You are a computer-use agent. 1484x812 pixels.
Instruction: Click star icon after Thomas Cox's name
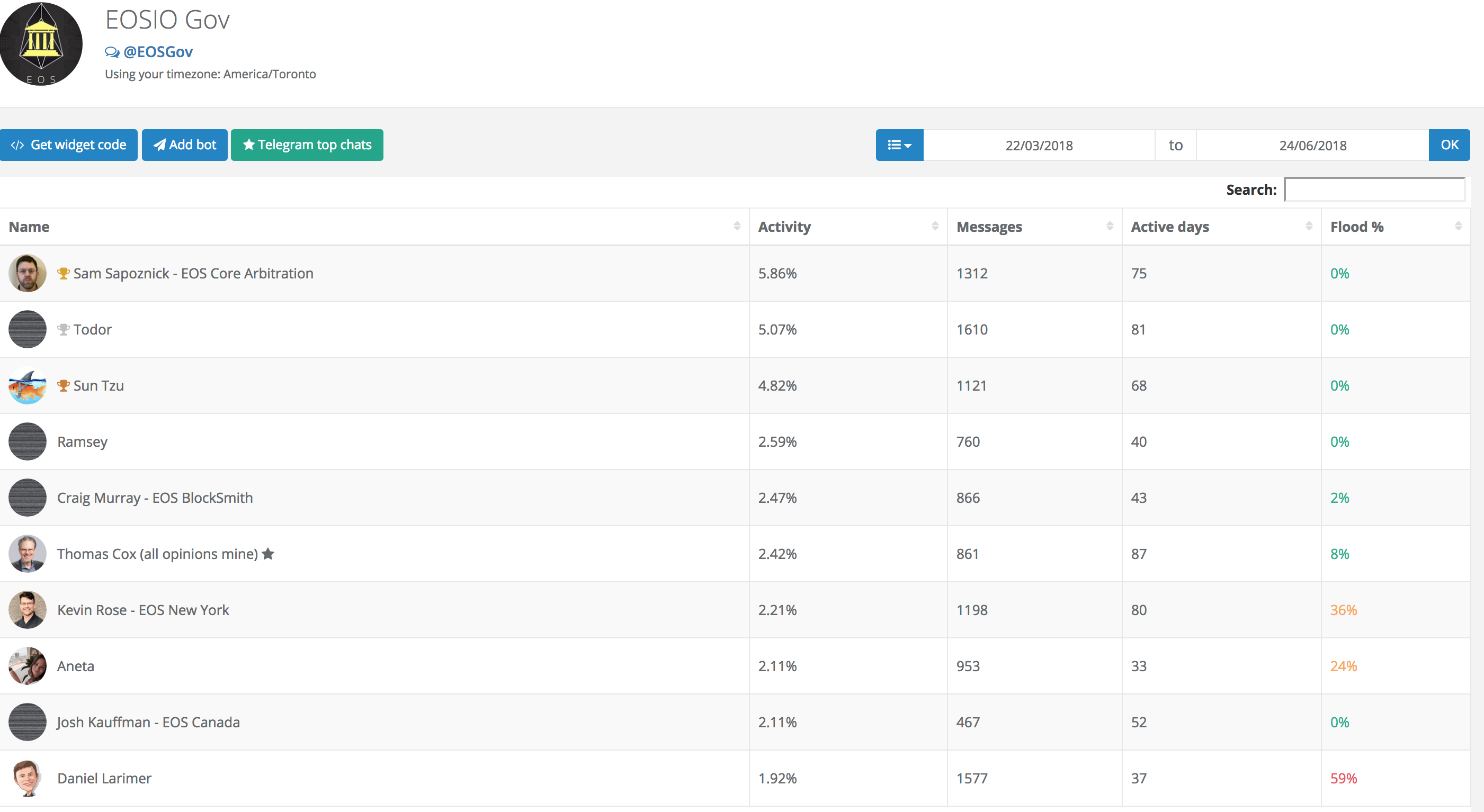[x=268, y=554]
